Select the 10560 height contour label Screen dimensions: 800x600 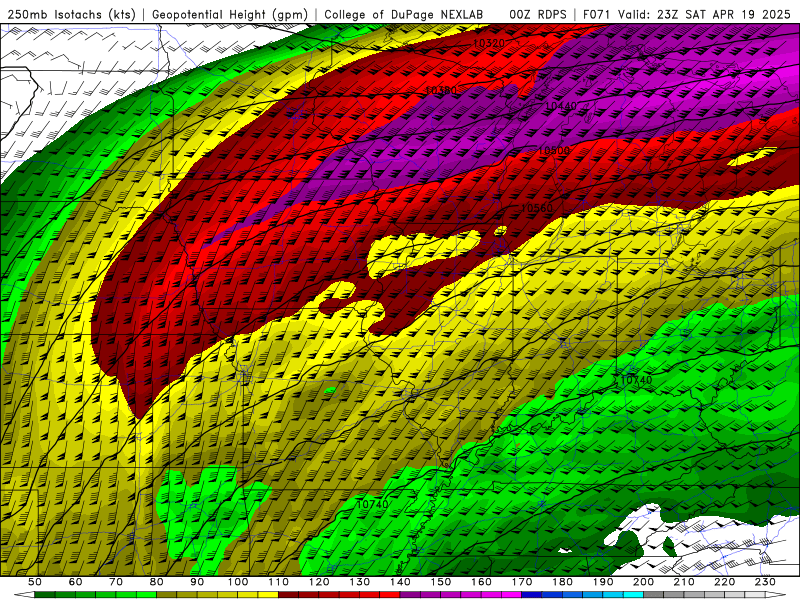point(537,208)
